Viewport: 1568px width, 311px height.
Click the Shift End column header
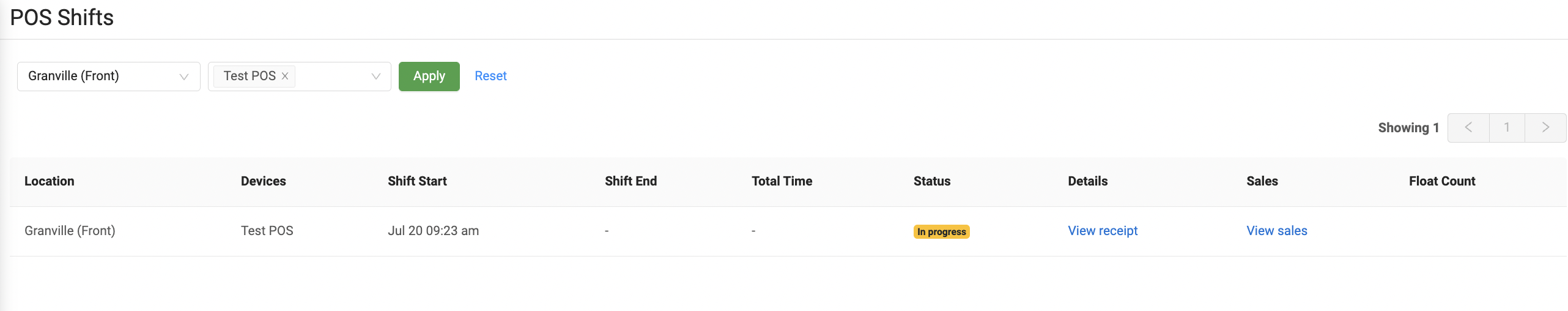tap(631, 181)
